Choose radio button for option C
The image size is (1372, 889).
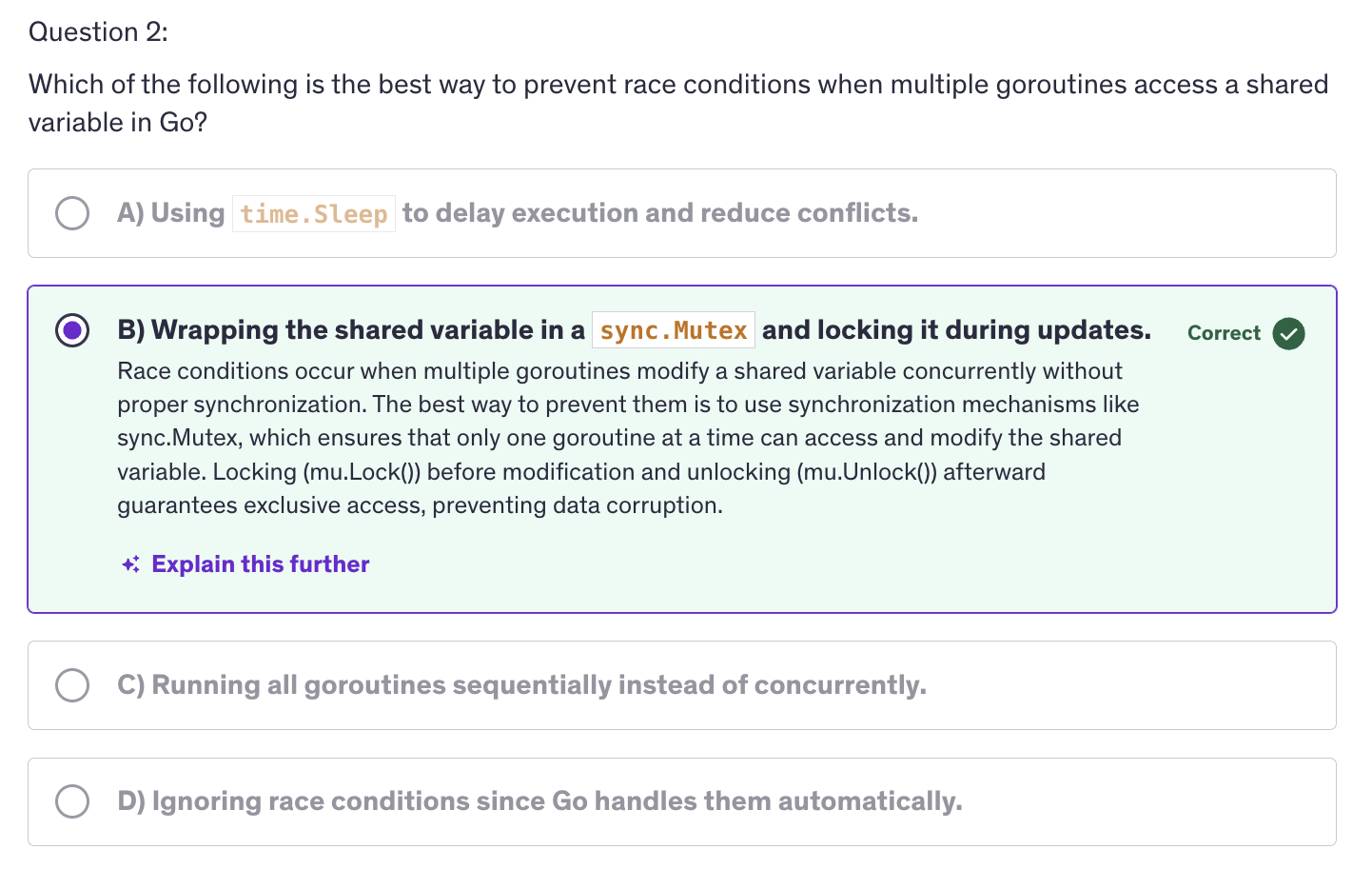coord(72,685)
